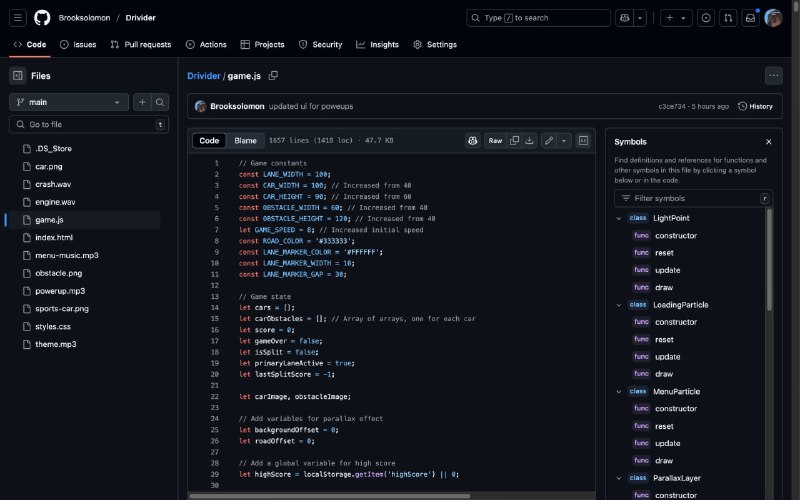Switch to the Pull requests tab
The width and height of the screenshot is (800, 500).
coord(141,44)
